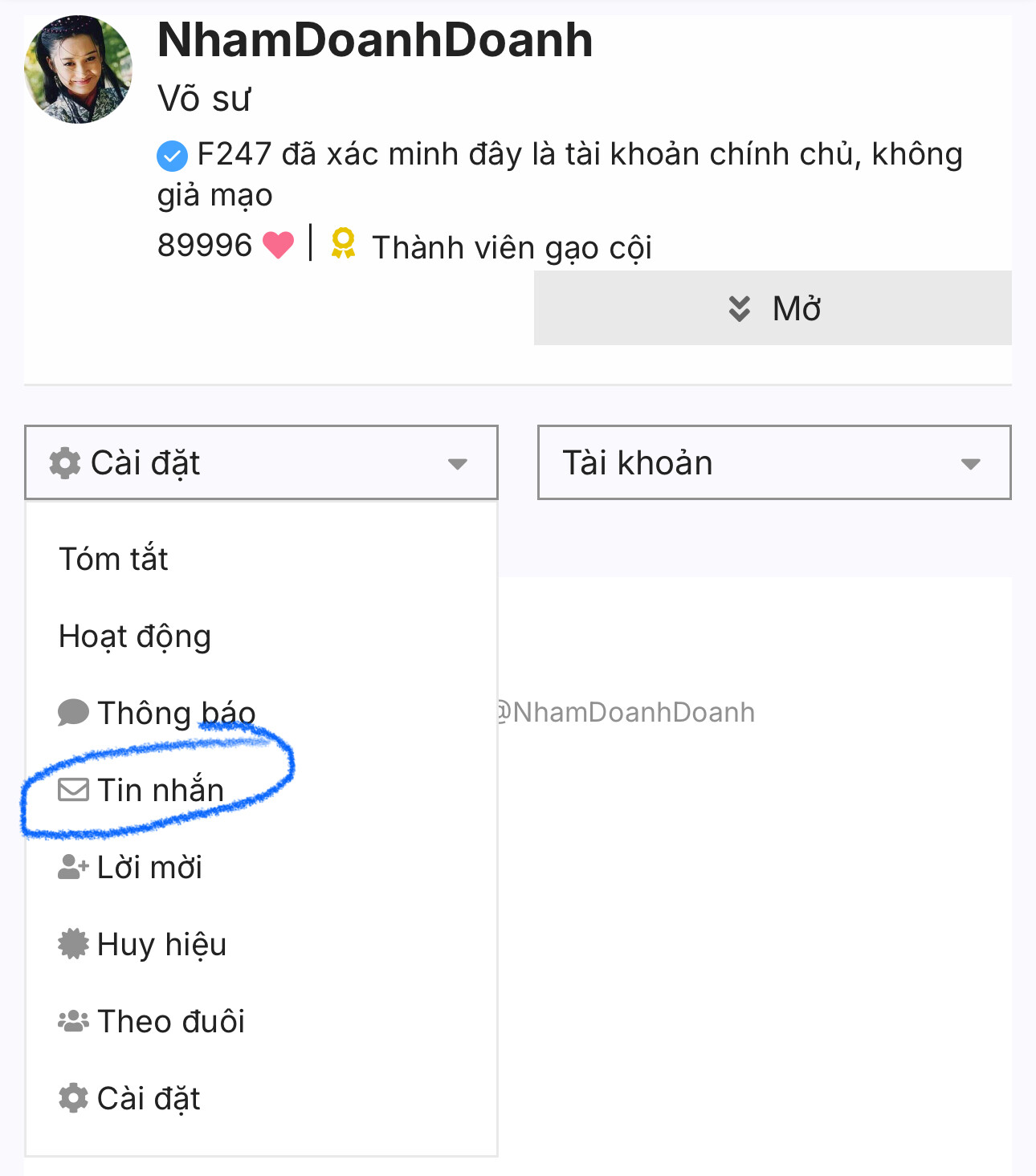Select Cài đặt item in dropdown list
Viewport: 1036px width, 1176px height.
click(x=149, y=1098)
